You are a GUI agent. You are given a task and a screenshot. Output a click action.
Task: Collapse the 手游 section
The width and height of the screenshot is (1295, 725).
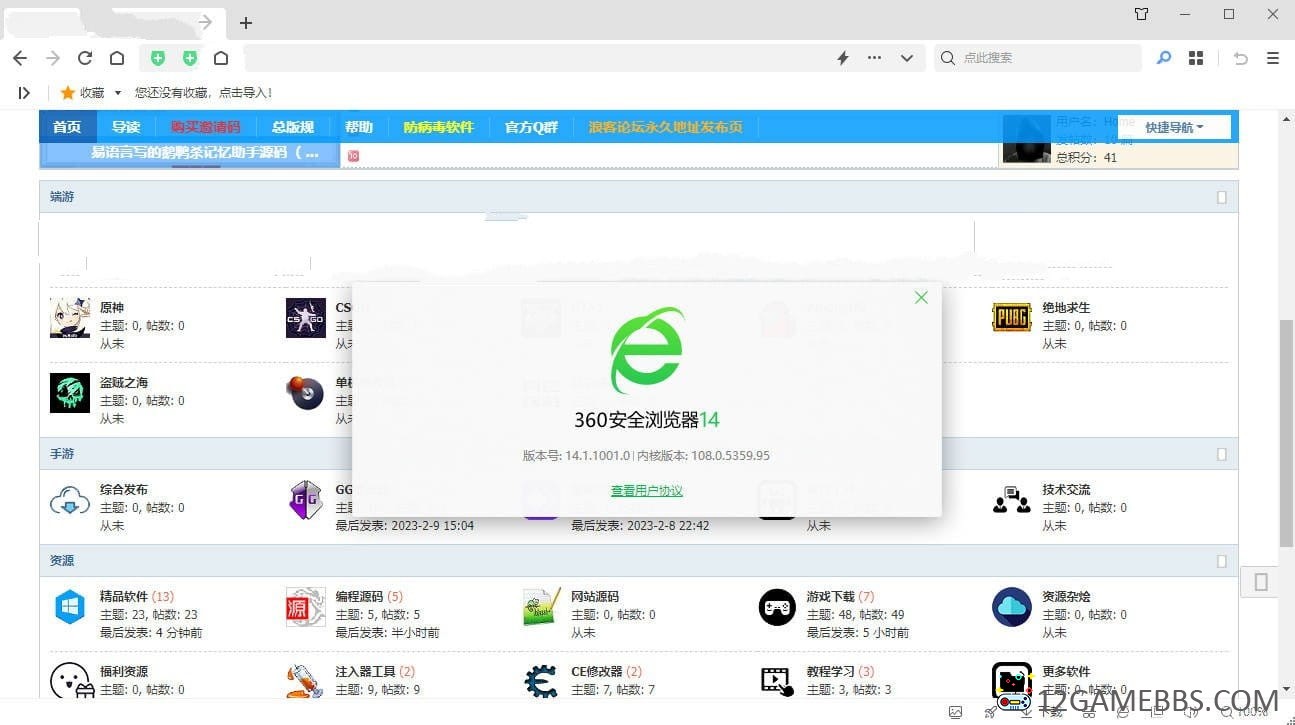[x=1221, y=454]
